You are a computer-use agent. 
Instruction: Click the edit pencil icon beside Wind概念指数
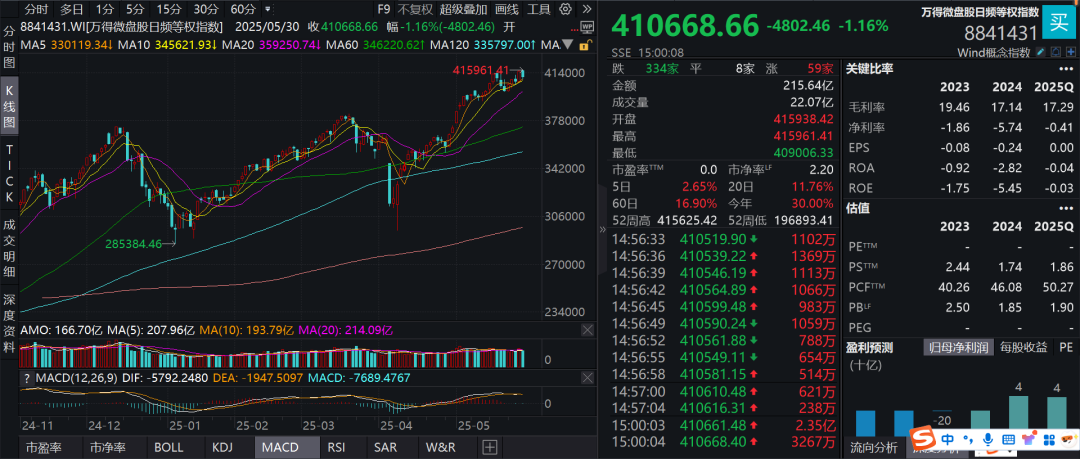tap(1040, 52)
